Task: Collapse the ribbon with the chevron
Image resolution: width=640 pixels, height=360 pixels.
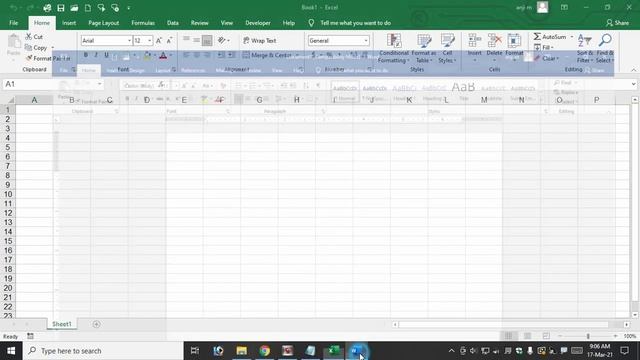Action: 633,70
